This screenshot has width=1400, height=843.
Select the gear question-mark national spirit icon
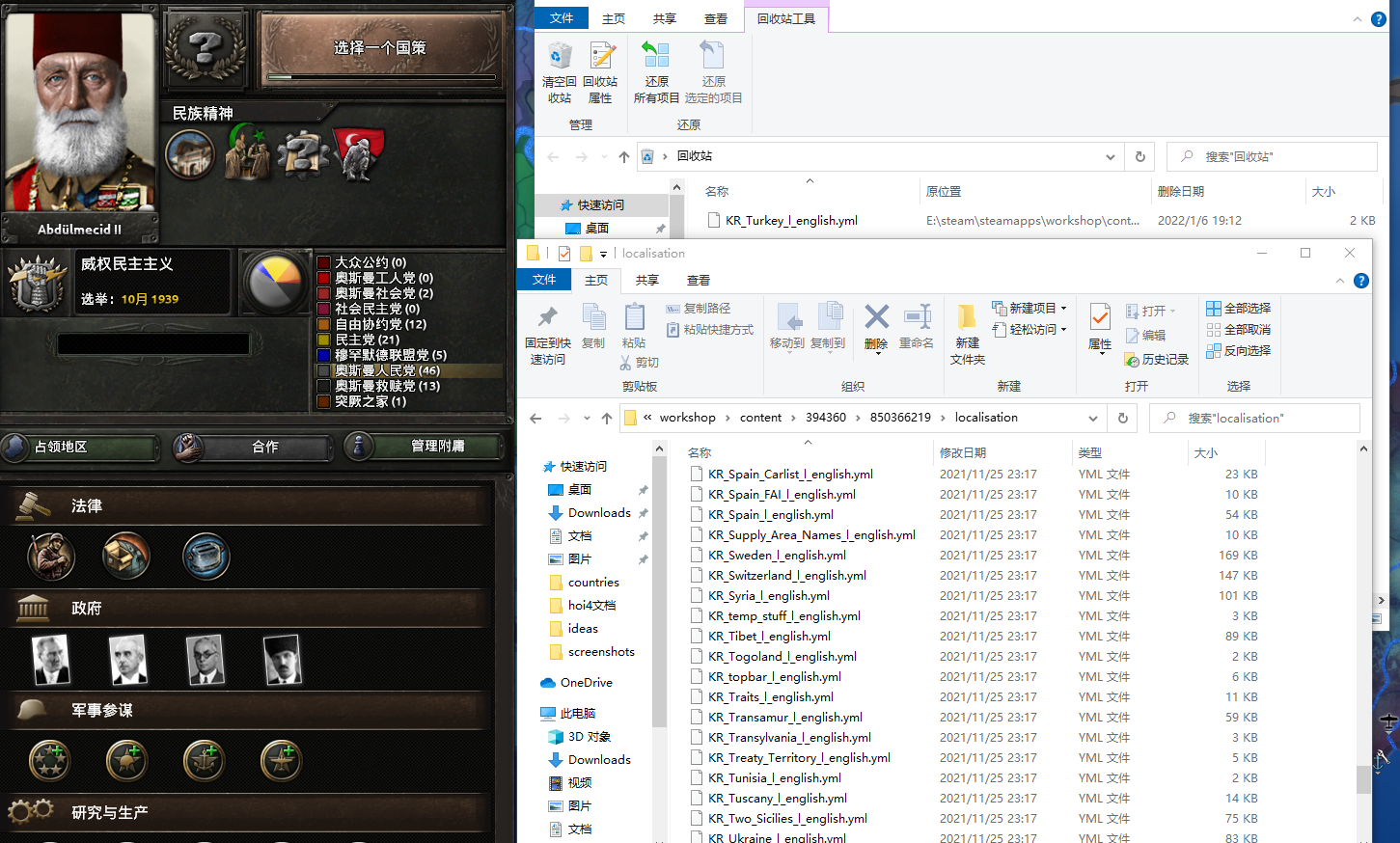tap(303, 153)
